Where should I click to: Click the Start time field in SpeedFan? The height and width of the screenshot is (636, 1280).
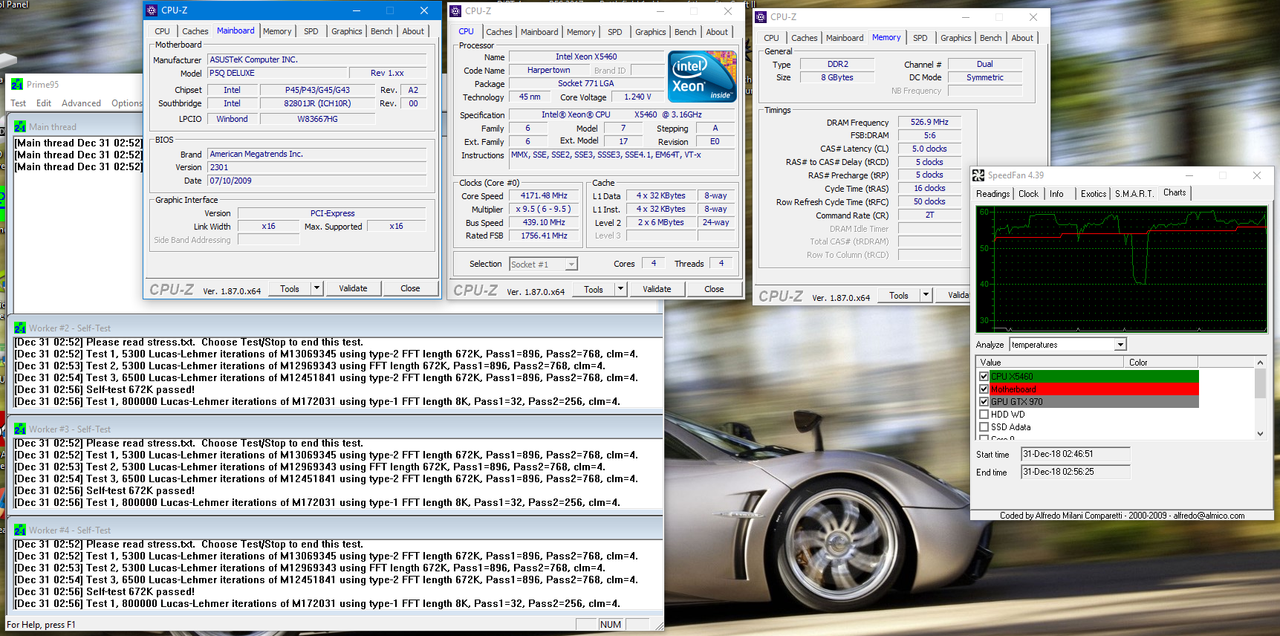pos(1075,453)
